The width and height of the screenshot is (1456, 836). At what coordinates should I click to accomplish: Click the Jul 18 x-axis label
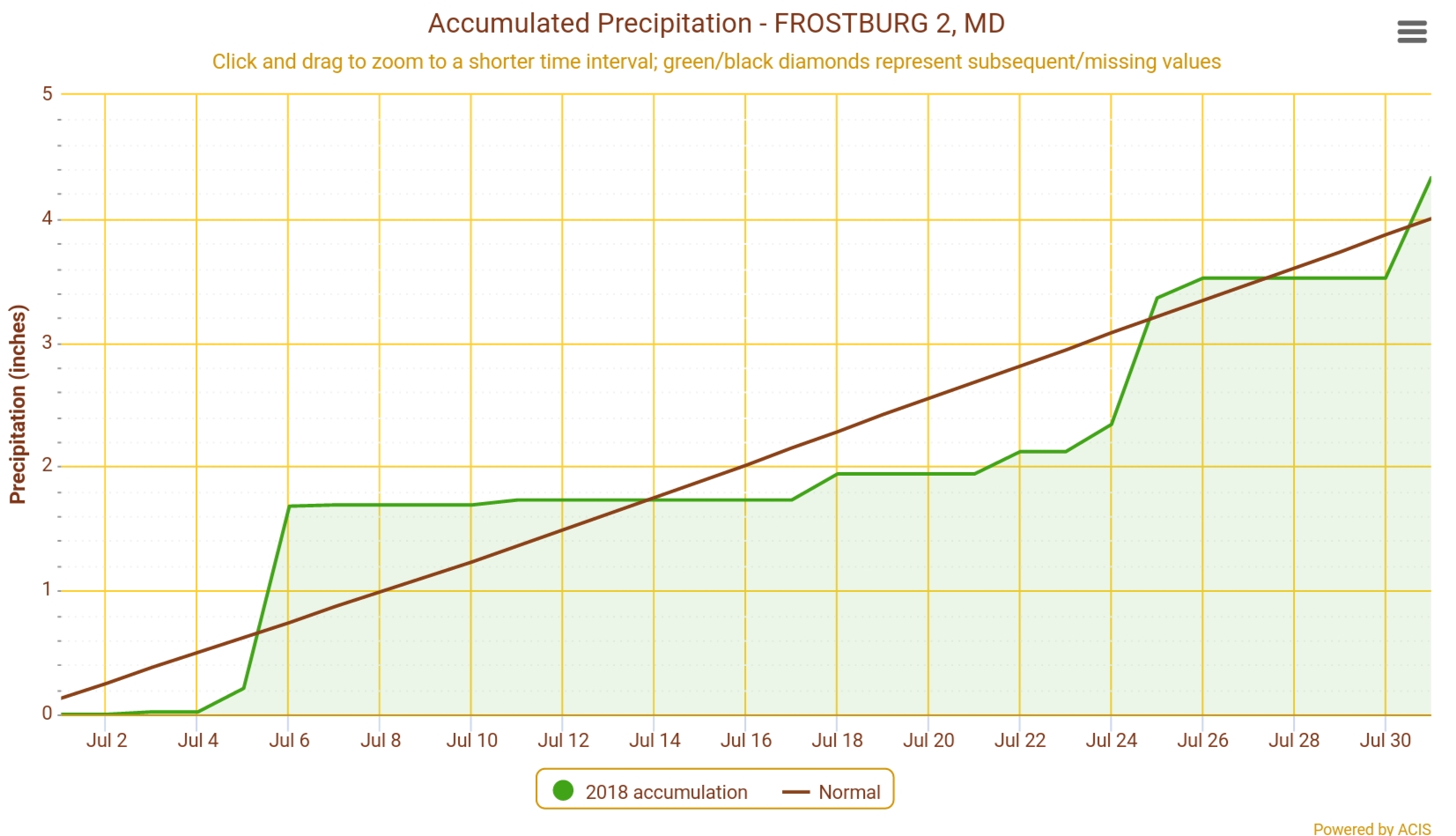click(x=837, y=740)
